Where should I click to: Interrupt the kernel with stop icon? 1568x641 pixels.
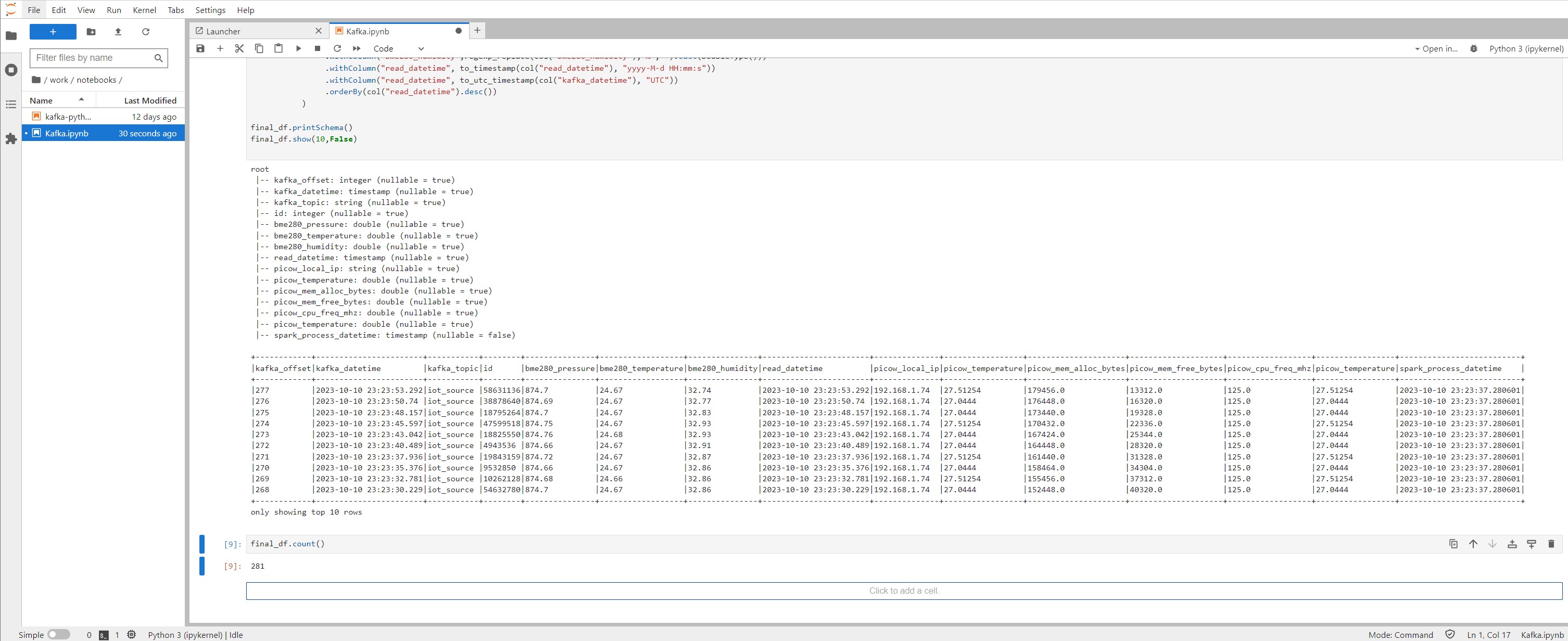click(317, 49)
